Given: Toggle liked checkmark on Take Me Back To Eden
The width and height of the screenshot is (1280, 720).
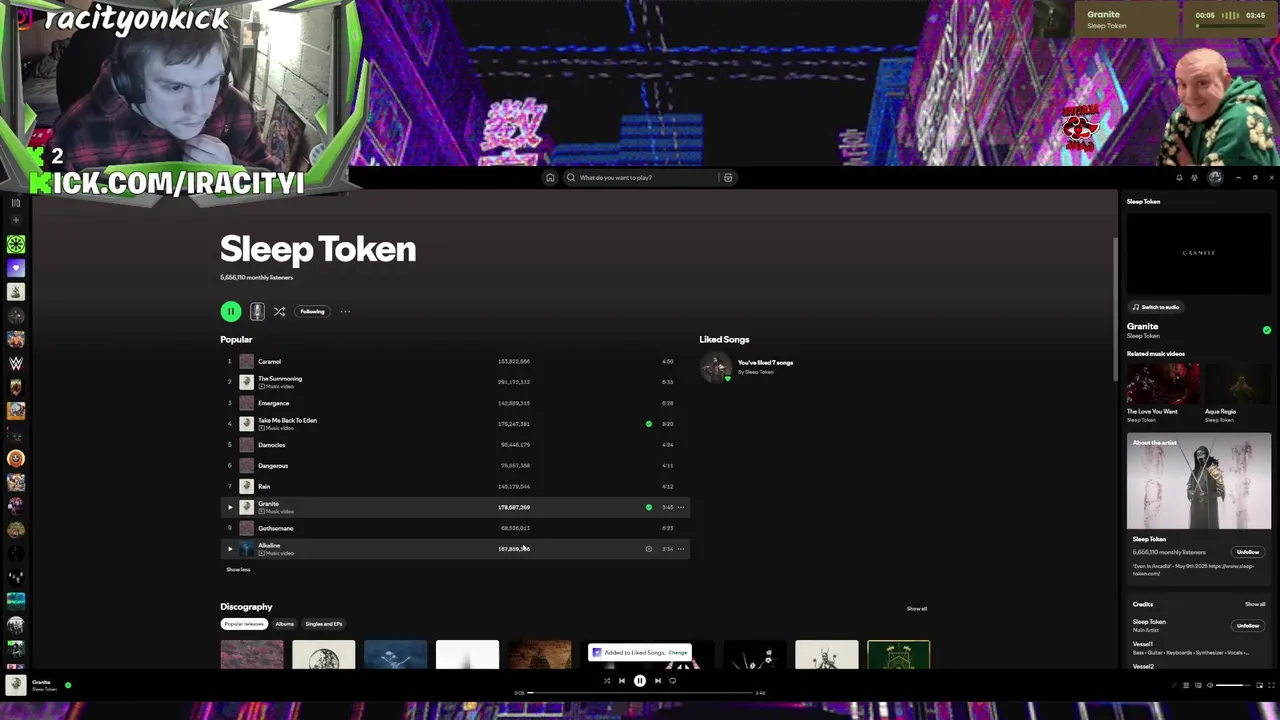Looking at the screenshot, I should click(x=648, y=424).
